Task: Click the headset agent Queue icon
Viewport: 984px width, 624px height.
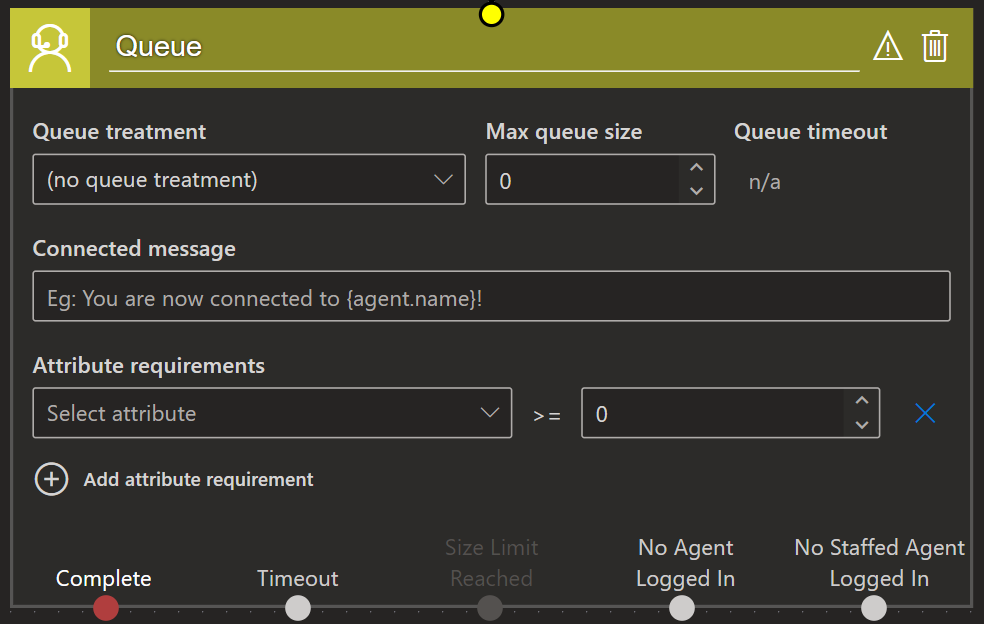Action: pyautogui.click(x=50, y=48)
